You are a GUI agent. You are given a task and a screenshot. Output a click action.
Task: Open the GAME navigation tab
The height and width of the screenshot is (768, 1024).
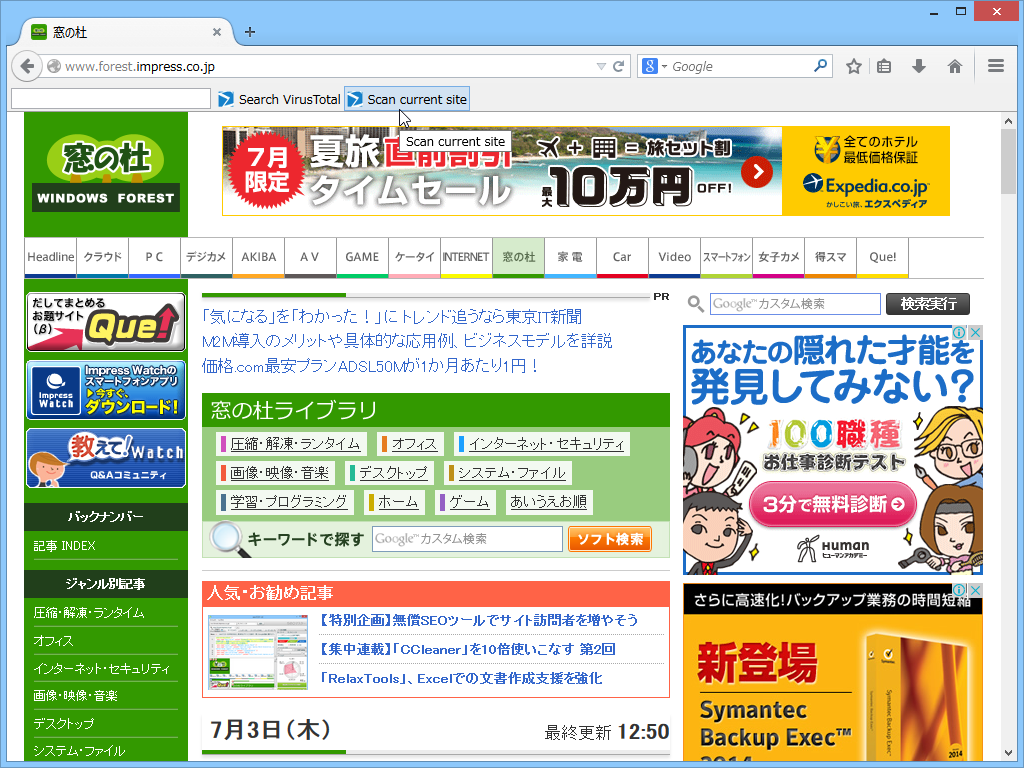point(362,257)
